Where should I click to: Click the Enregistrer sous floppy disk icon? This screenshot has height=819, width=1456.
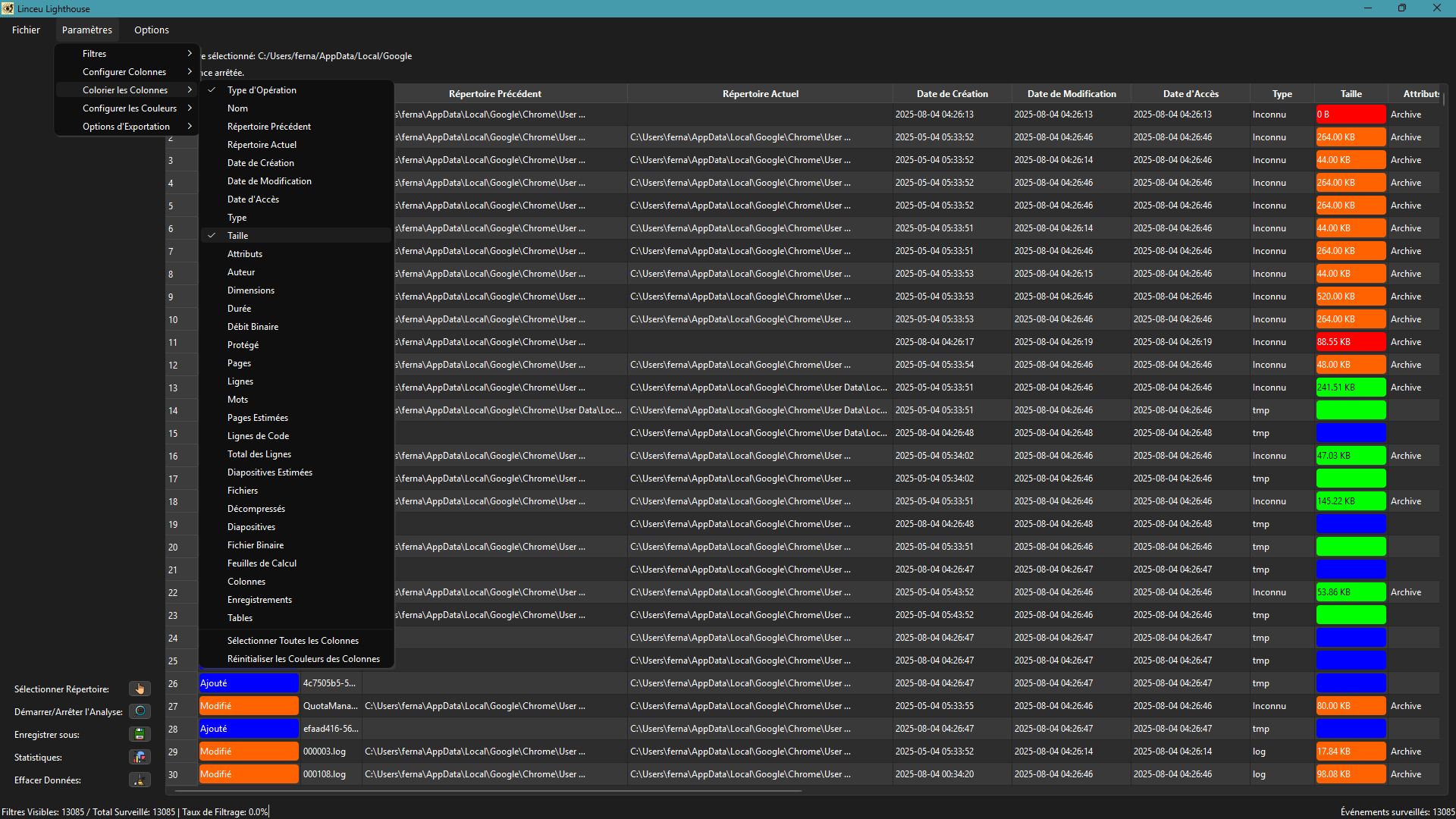pos(140,734)
